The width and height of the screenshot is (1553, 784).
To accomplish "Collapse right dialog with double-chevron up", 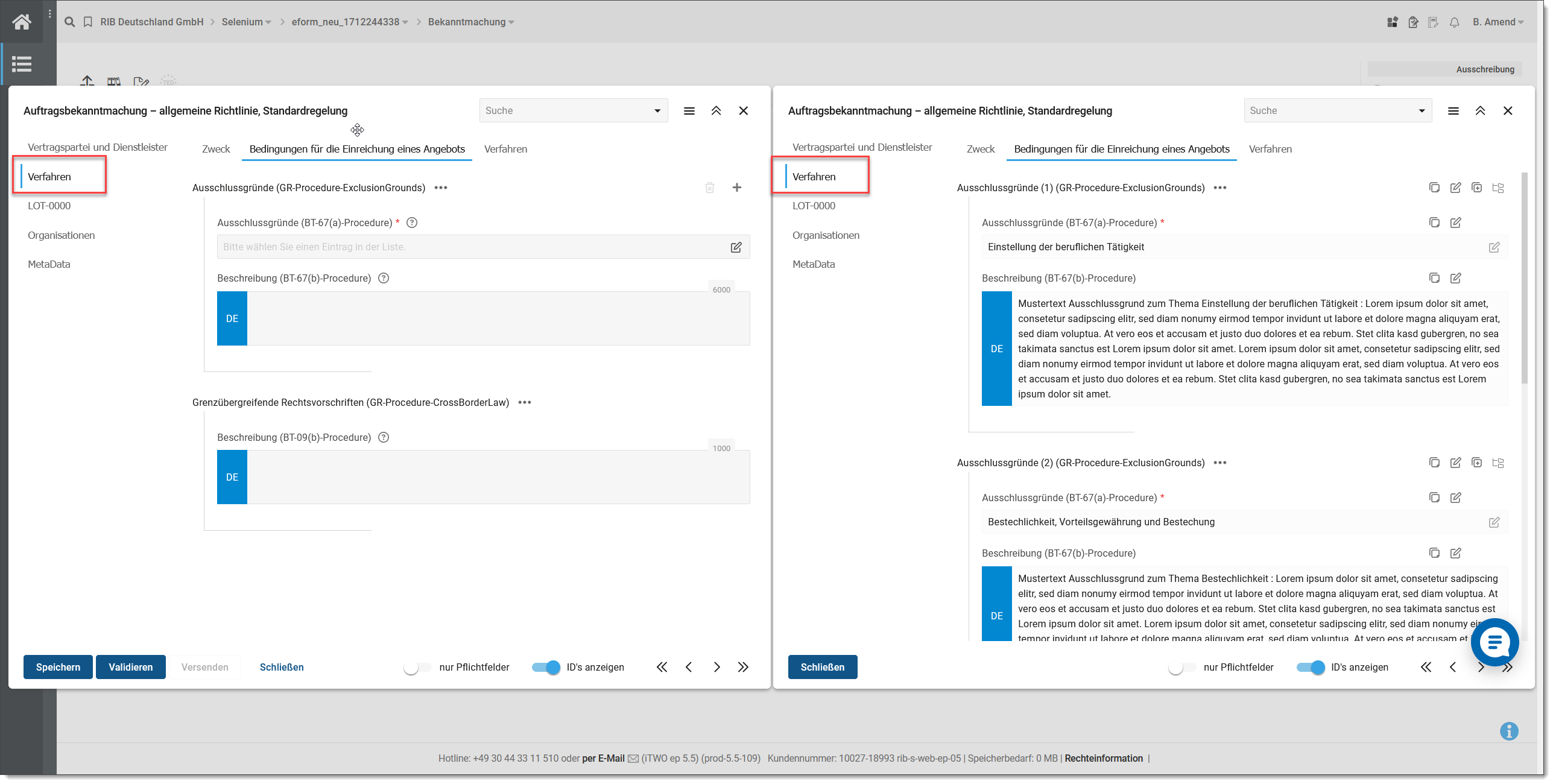I will click(x=1480, y=111).
